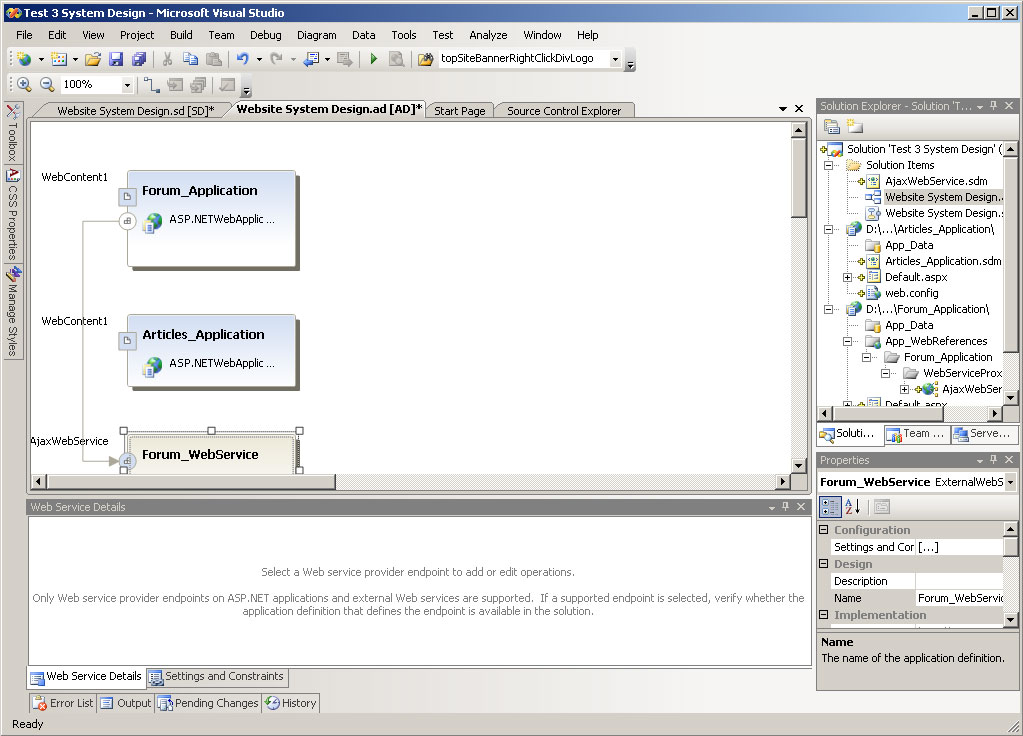This screenshot has width=1023, height=736.
Task: Select the Forum_WebService diagram shape
Action: (x=211, y=454)
